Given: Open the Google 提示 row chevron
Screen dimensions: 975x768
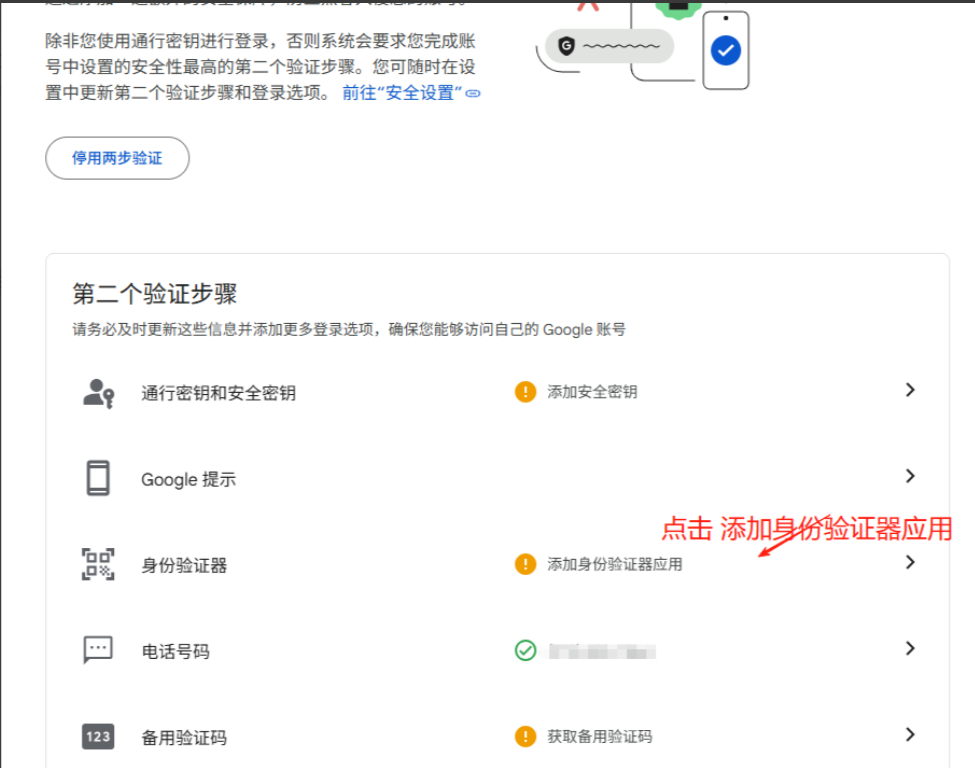Looking at the screenshot, I should (x=910, y=476).
